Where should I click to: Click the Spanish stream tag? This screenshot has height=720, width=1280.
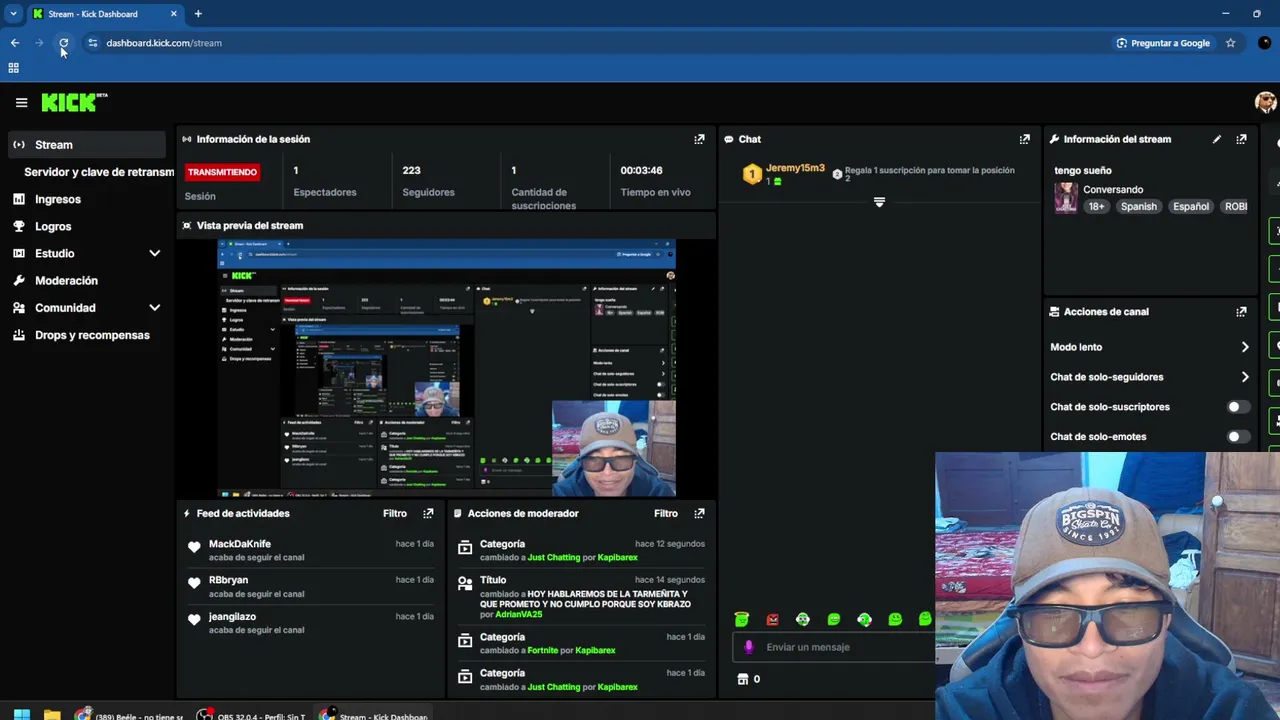[1138, 206]
